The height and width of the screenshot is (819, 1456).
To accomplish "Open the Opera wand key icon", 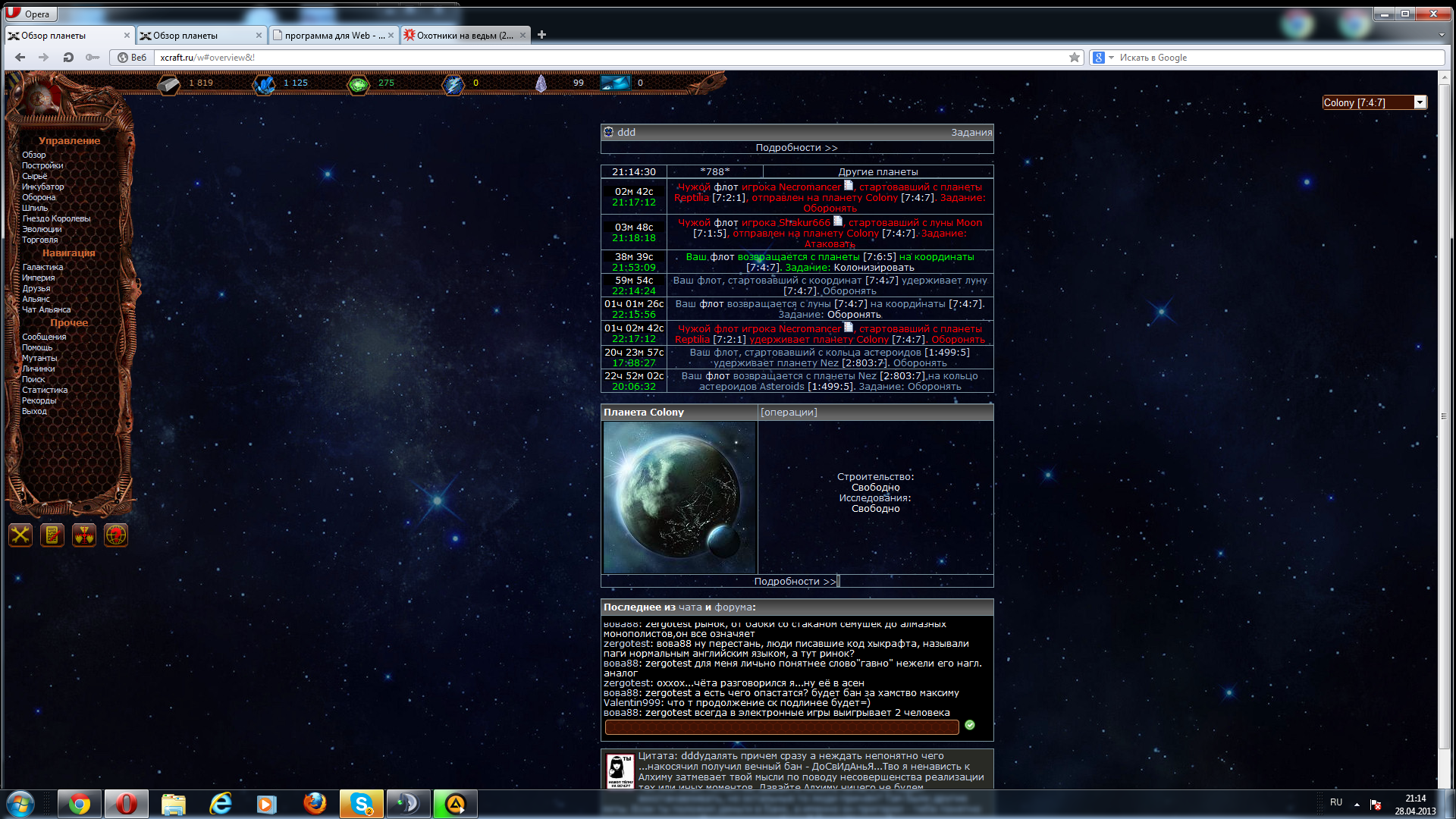I will pyautogui.click(x=93, y=58).
